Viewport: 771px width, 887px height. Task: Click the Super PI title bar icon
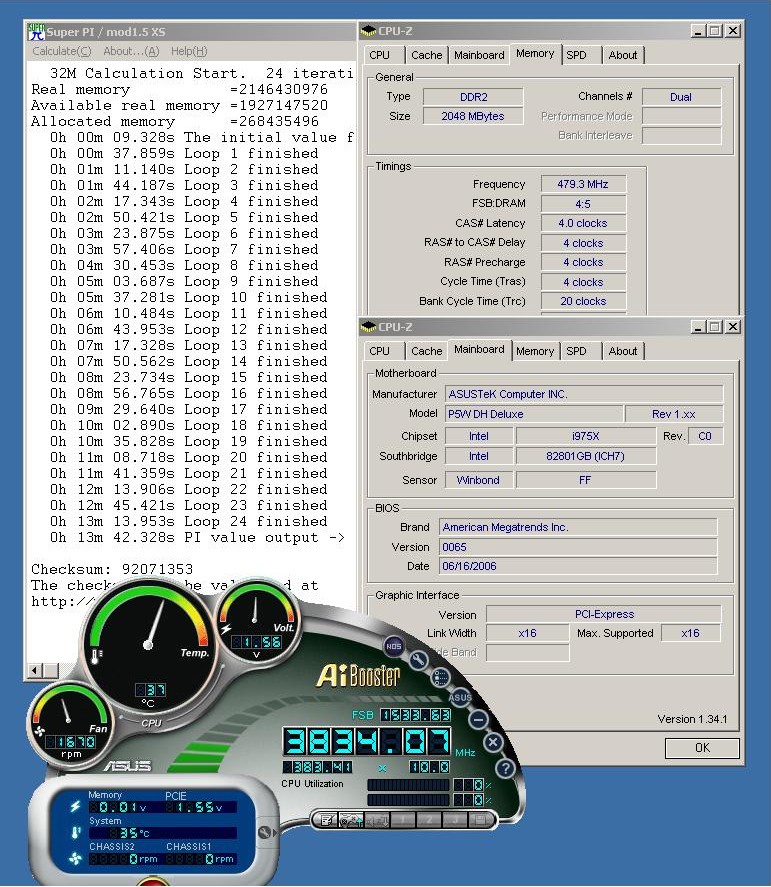(36, 32)
